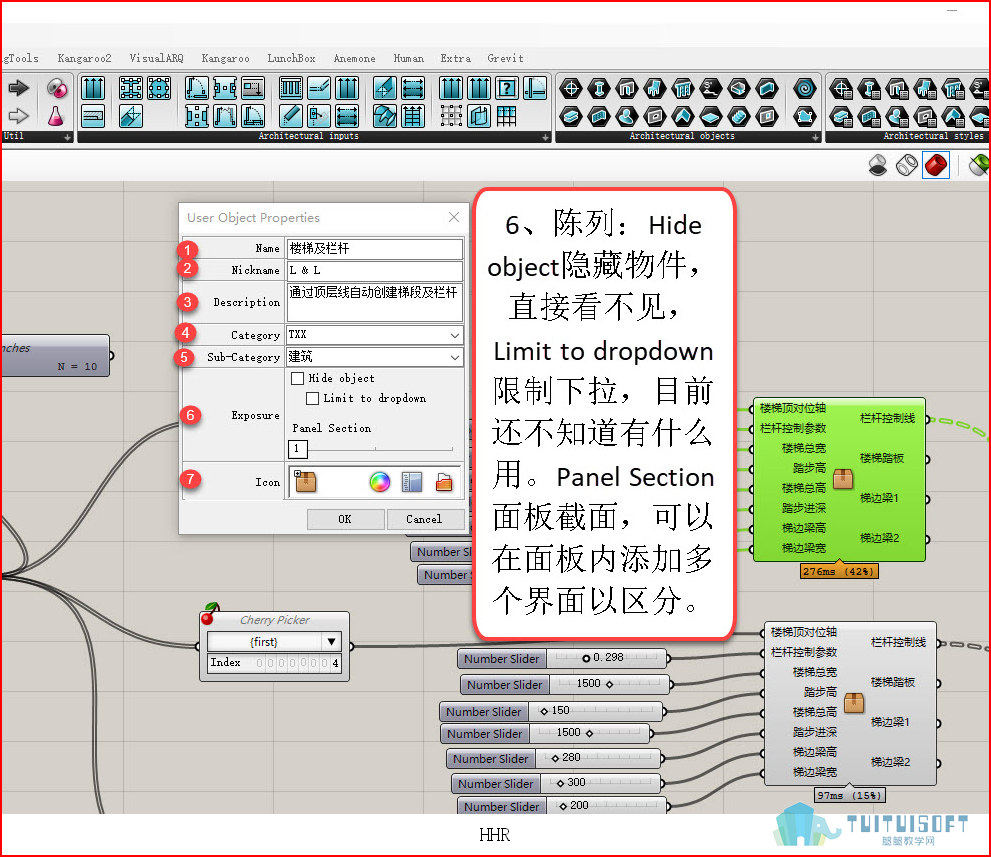This screenshot has width=991, height=857.
Task: Click the Nickname field containing L & L
Action: click(x=374, y=270)
